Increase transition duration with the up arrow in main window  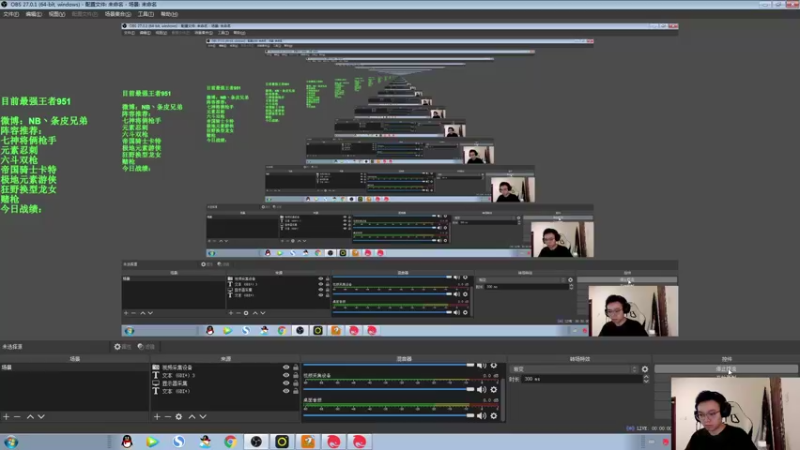tap(646, 377)
